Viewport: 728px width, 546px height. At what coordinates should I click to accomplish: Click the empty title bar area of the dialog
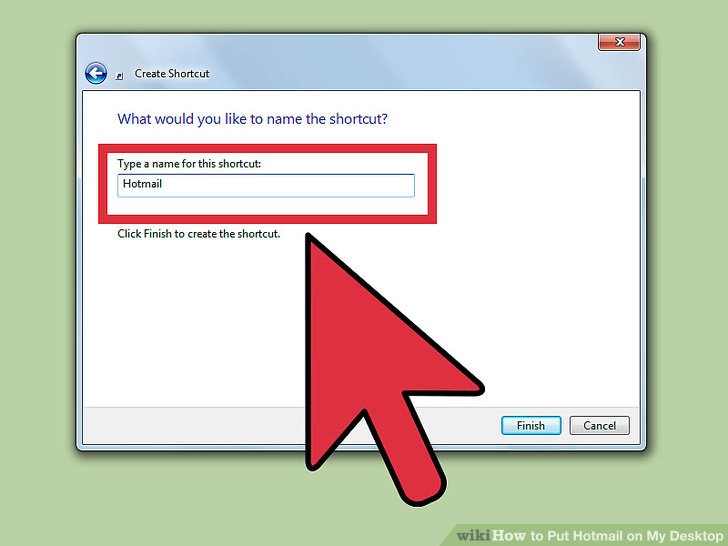tap(395, 63)
